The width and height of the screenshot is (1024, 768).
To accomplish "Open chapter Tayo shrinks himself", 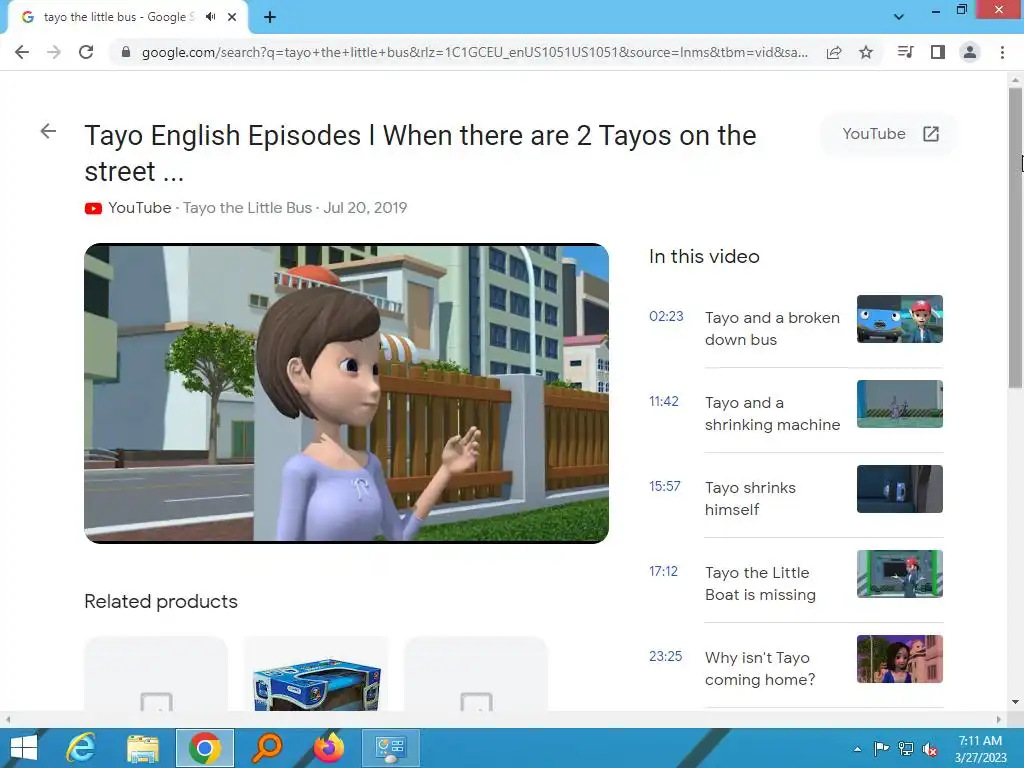I will point(750,498).
